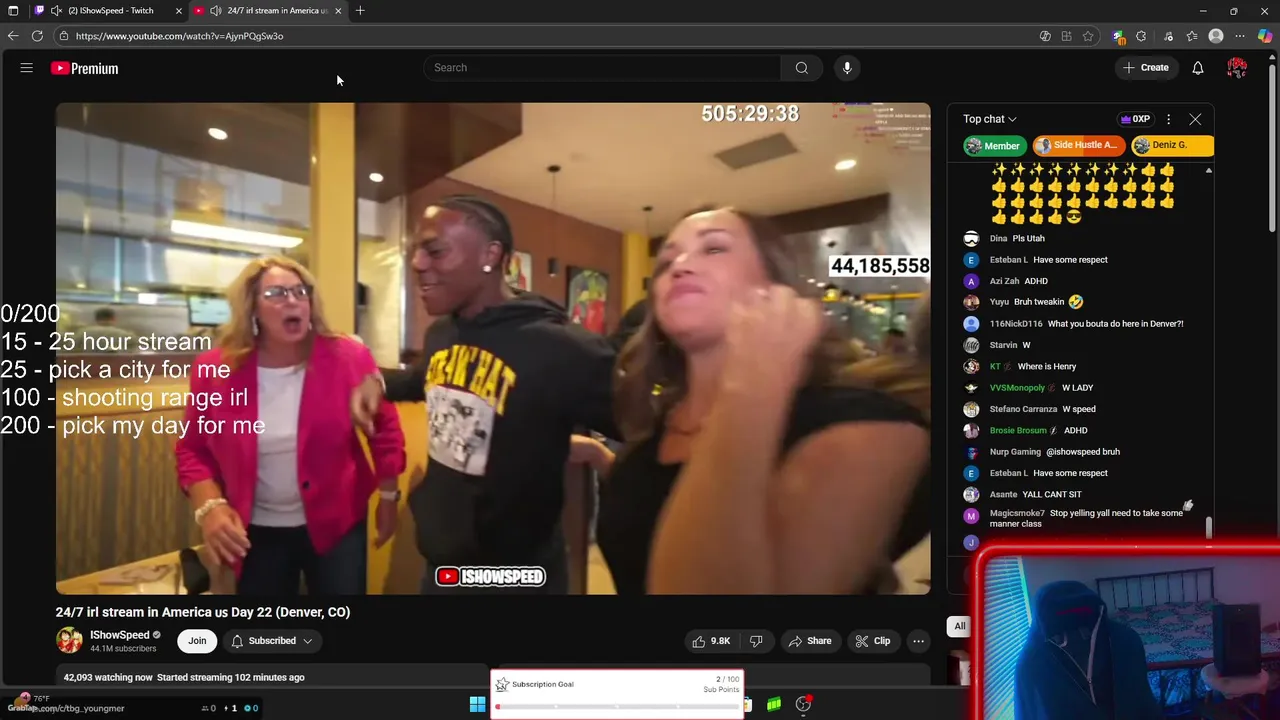Mute the YouTube tab audio icon
The height and width of the screenshot is (720, 1280).
[216, 10]
